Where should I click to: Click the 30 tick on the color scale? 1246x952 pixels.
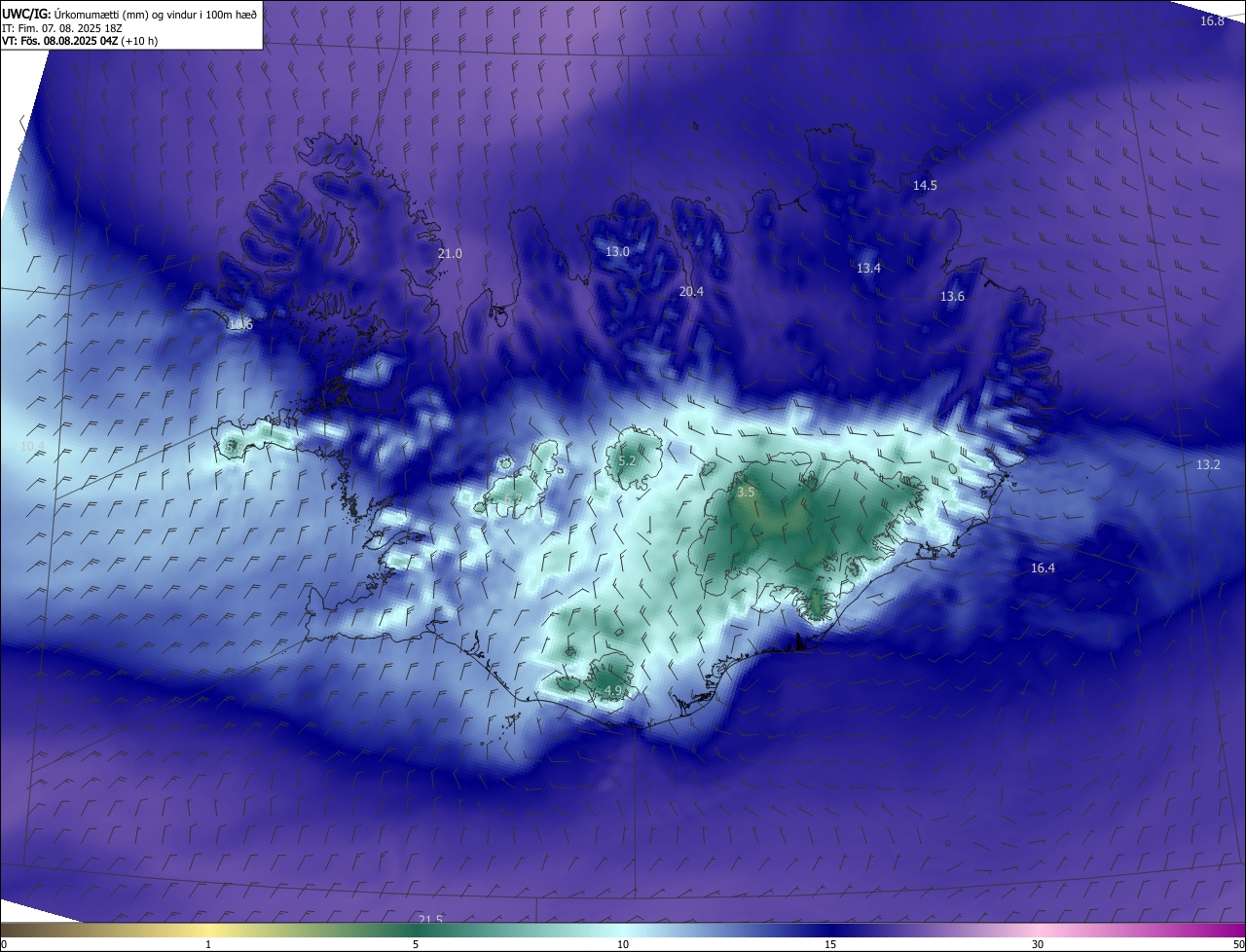(x=1038, y=944)
